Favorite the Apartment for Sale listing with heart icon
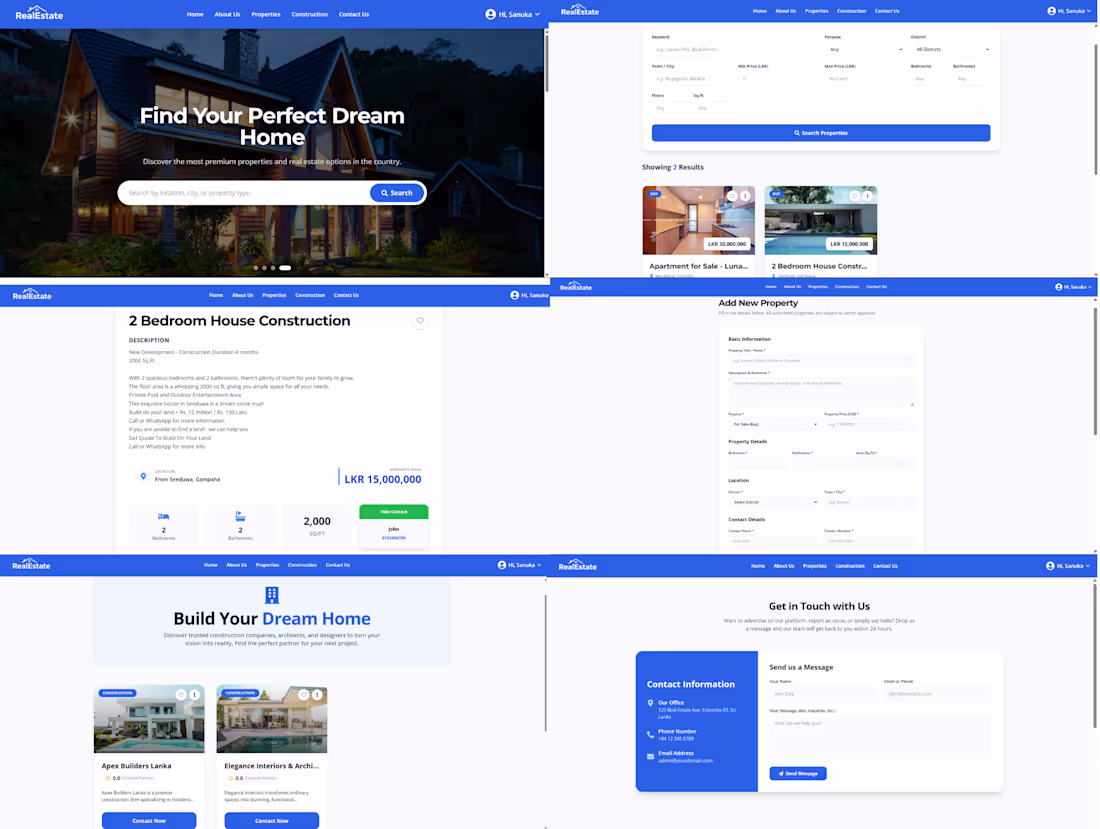 732,196
